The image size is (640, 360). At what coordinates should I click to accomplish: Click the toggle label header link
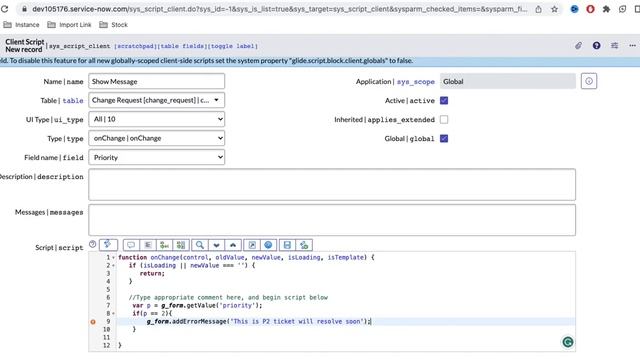point(233,46)
